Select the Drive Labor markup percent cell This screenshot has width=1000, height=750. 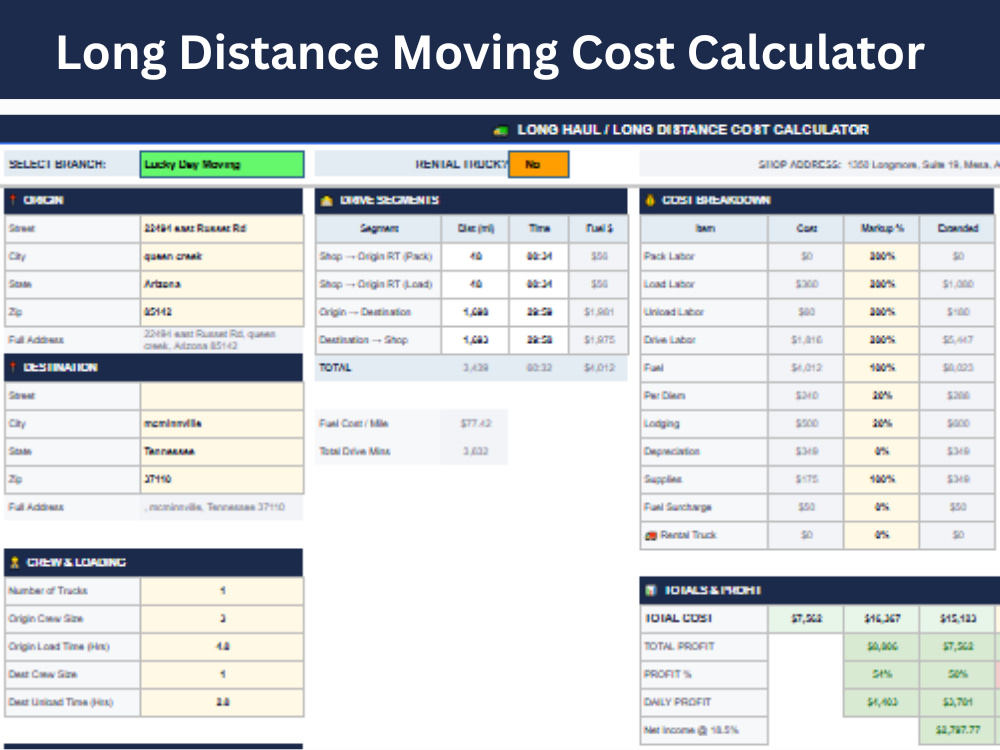pos(881,340)
